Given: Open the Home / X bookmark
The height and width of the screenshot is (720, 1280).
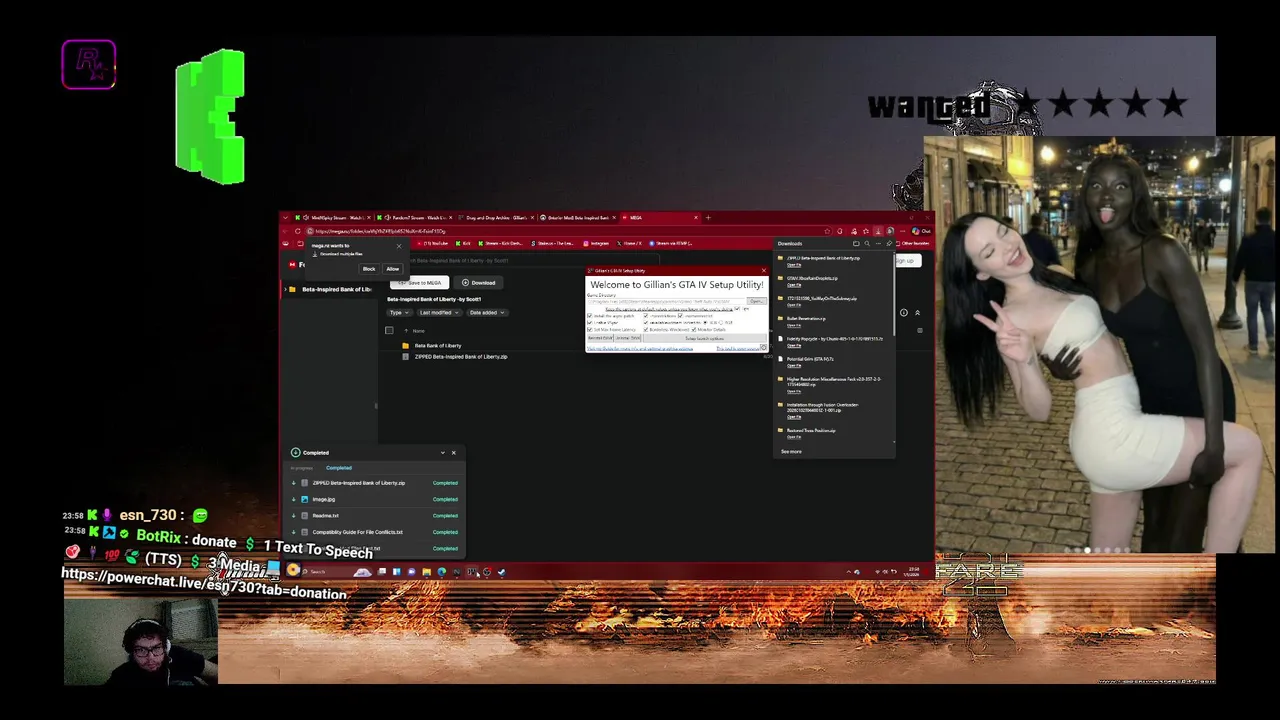Looking at the screenshot, I should point(630,243).
